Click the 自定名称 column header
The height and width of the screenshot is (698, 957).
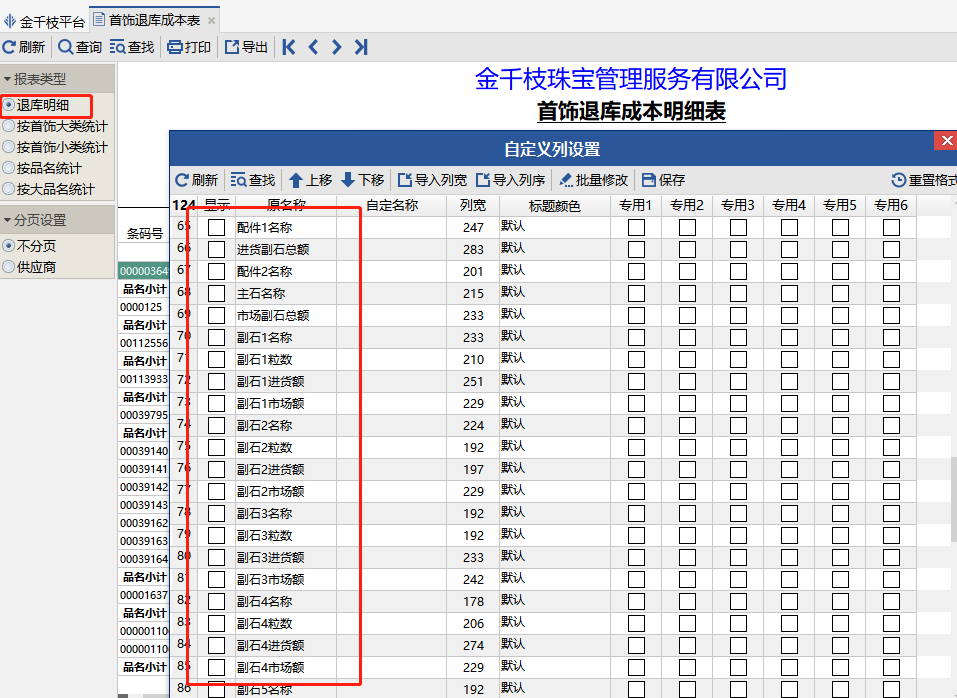[x=392, y=206]
